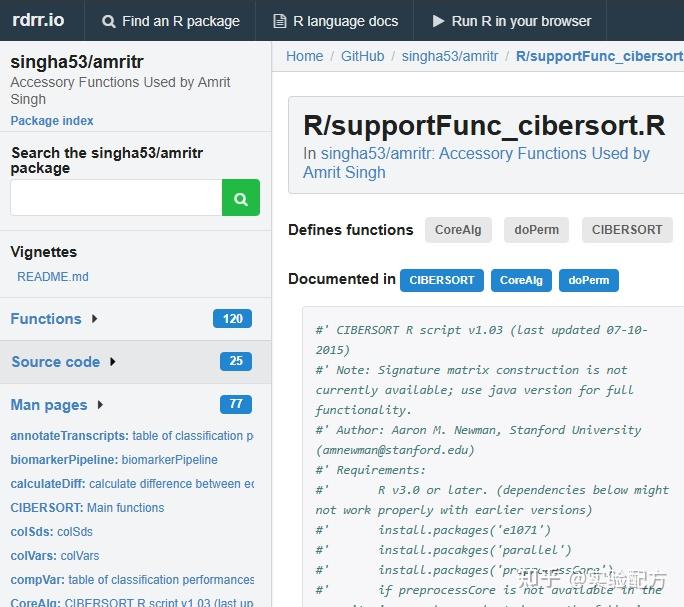Open the rdrr.io home logo
684x607 pixels.
[38, 20]
